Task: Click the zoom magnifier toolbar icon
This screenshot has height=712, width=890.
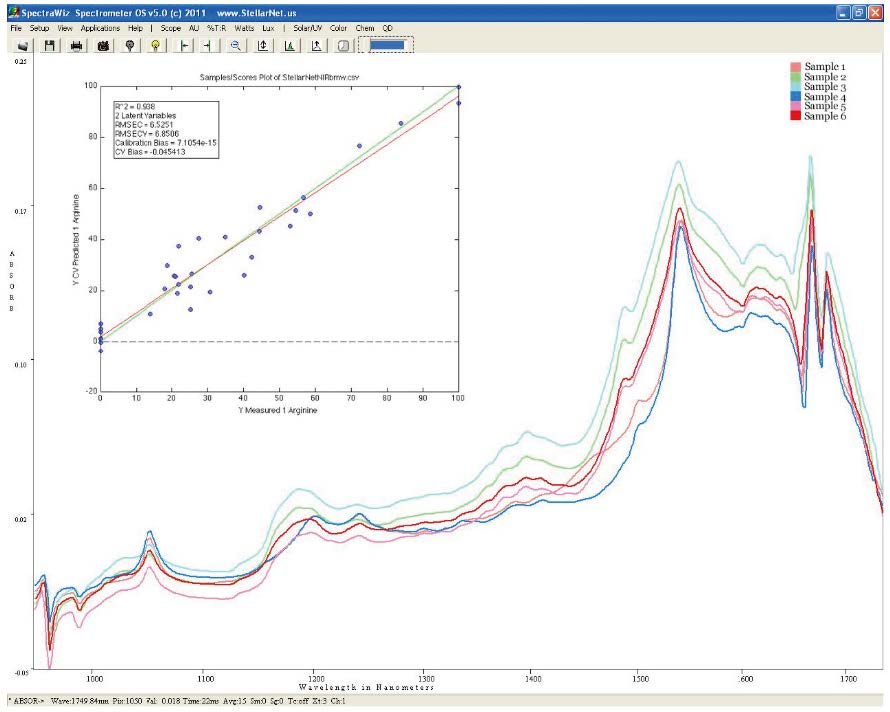Action: coord(236,45)
